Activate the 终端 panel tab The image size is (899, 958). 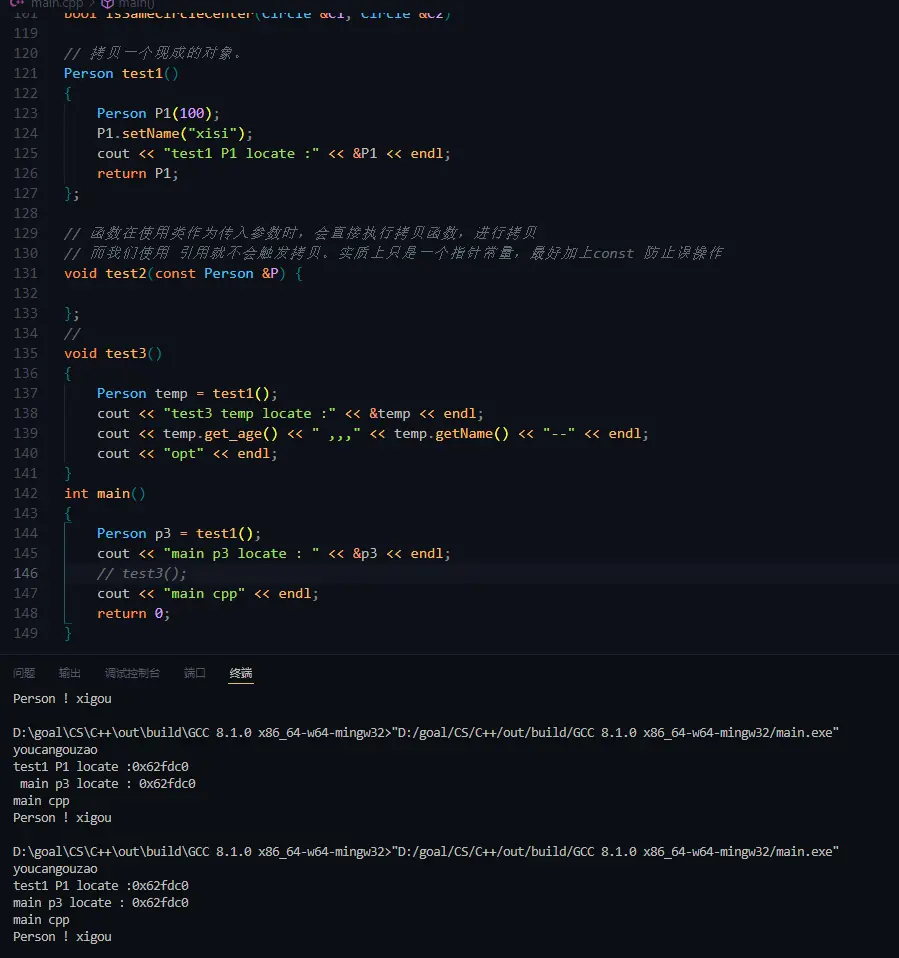(x=241, y=673)
